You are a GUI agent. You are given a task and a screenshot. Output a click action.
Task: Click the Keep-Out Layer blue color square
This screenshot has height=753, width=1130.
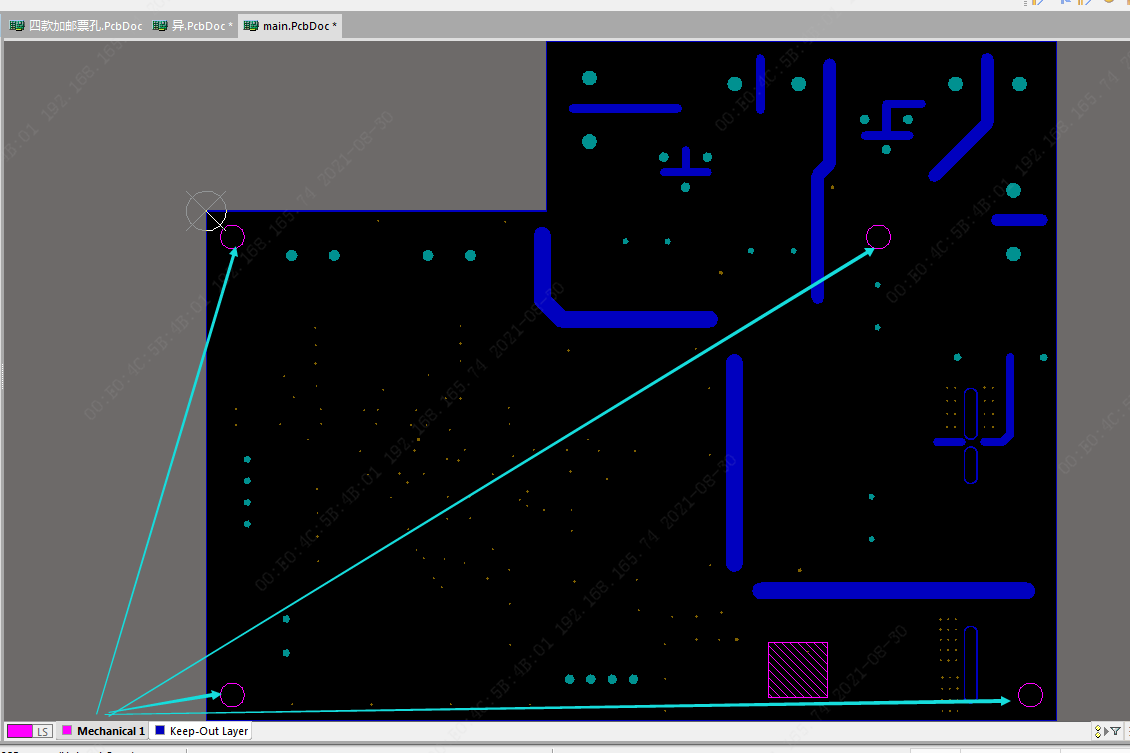pos(159,731)
